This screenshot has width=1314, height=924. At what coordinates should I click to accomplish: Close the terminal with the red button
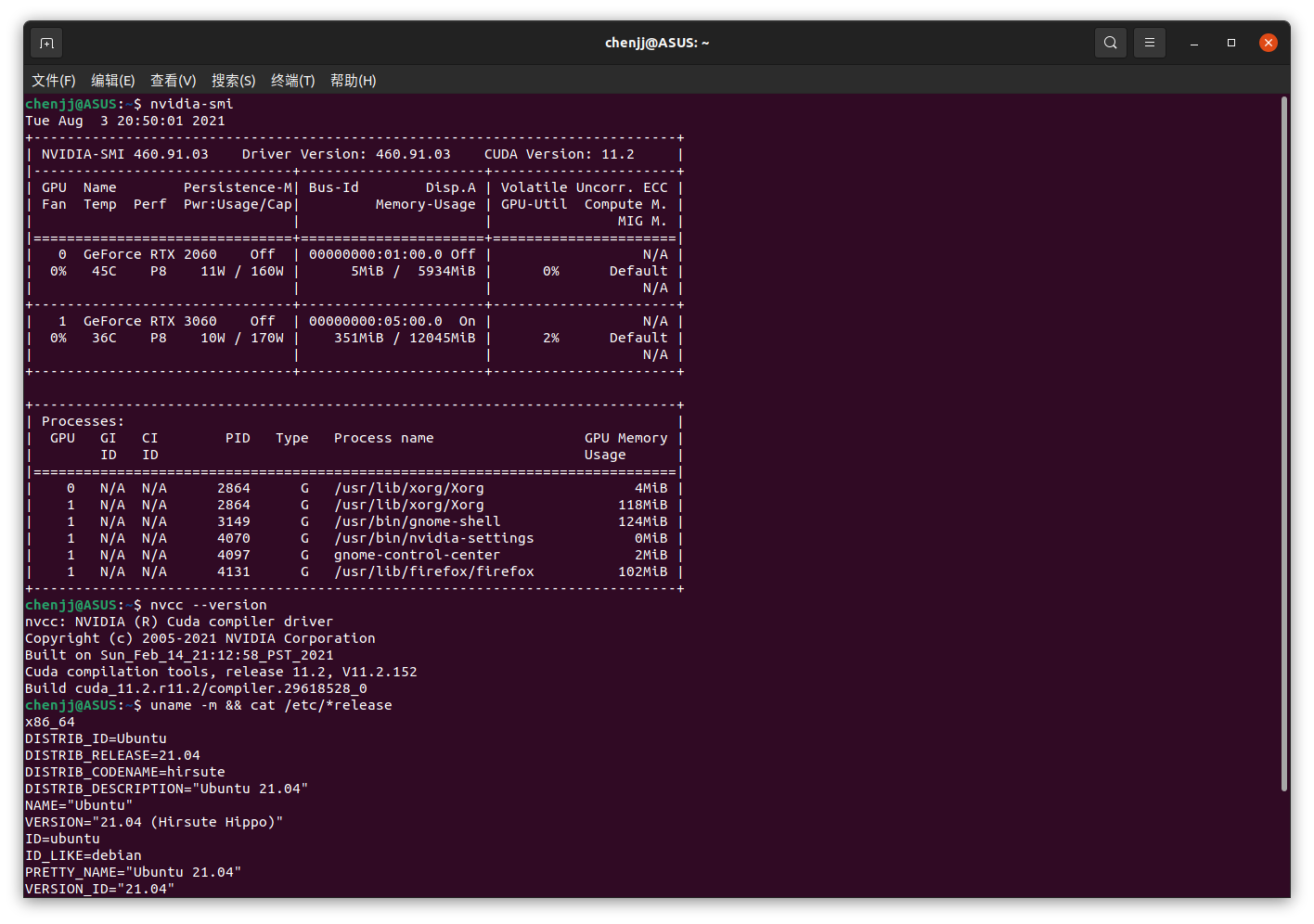point(1269,43)
